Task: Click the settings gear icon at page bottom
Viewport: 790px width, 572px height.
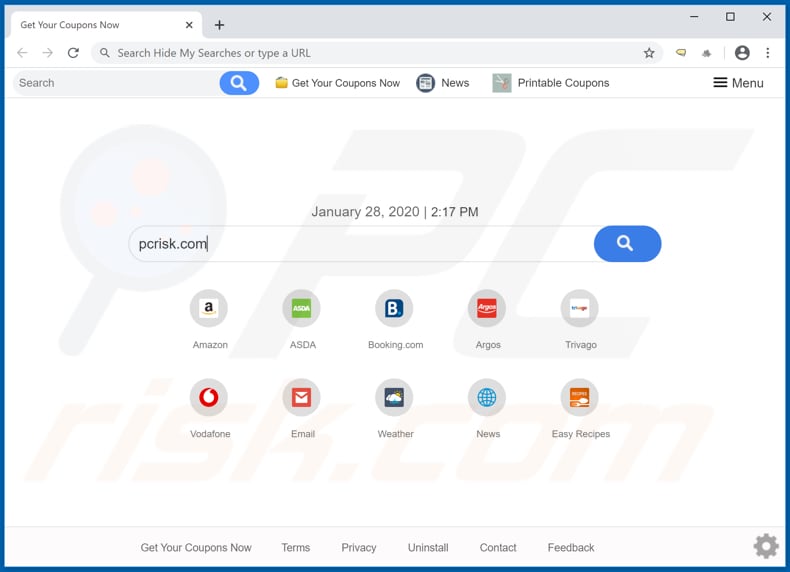Action: click(x=766, y=546)
